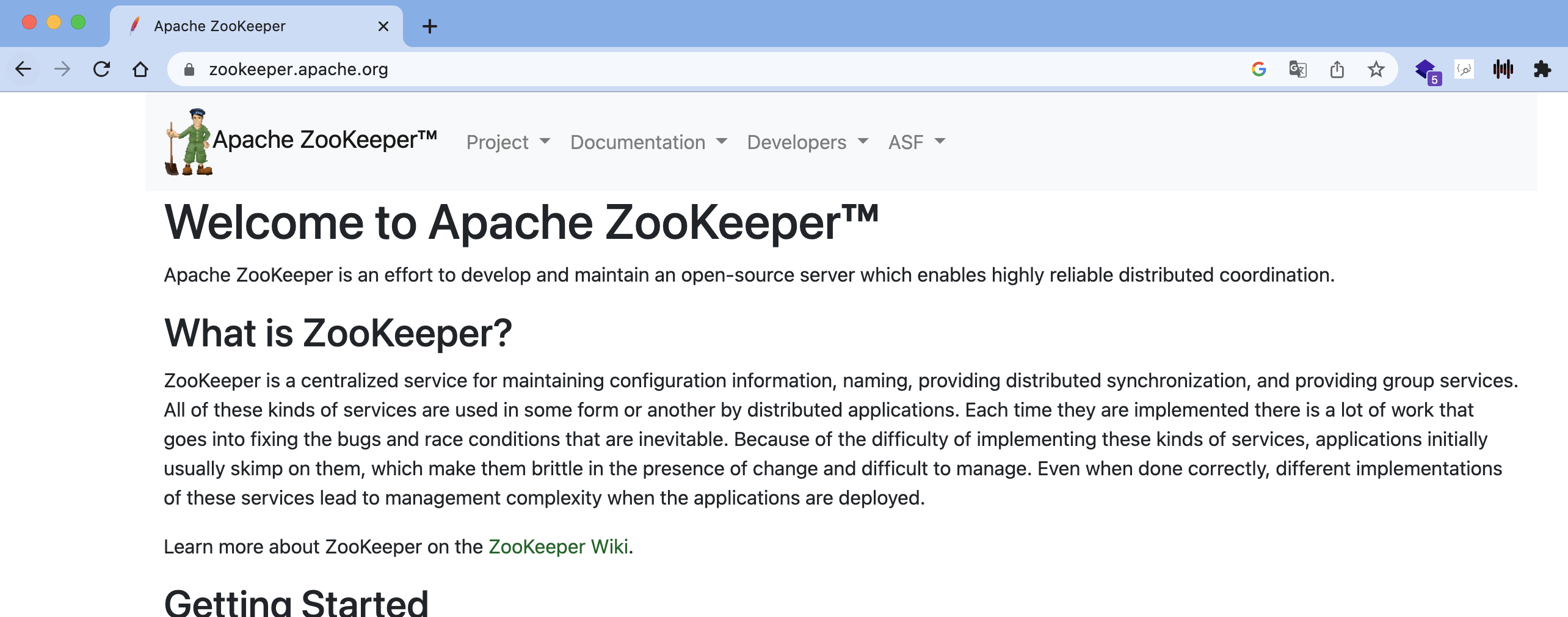The image size is (1568, 617).
Task: Bookmark this page with the star
Action: coord(1376,70)
